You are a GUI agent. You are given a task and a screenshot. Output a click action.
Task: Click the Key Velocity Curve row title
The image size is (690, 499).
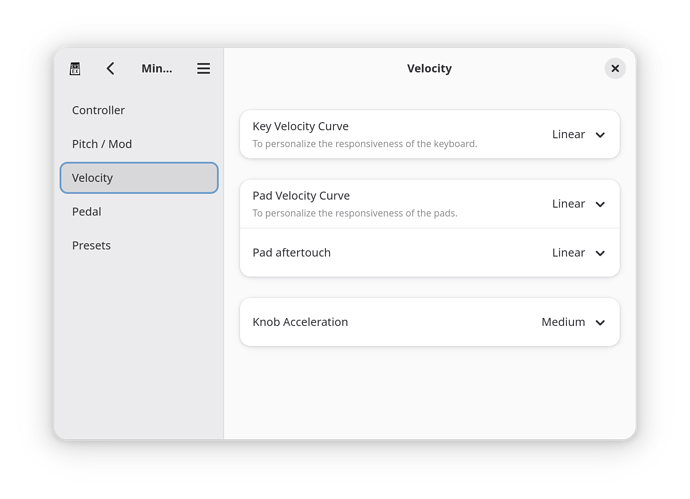(x=300, y=127)
